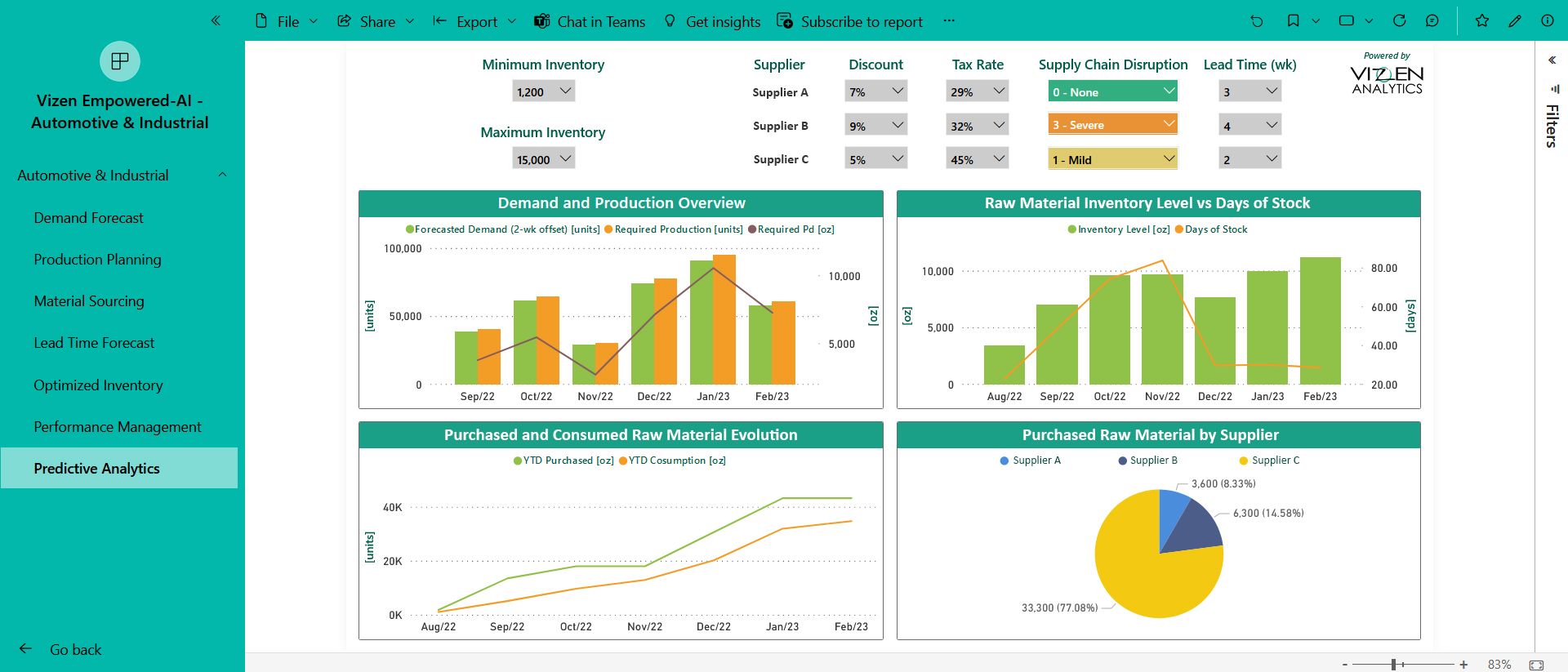The image size is (1568, 672).
Task: Open Supplier A lead time 3 dropdown
Action: tap(1250, 91)
